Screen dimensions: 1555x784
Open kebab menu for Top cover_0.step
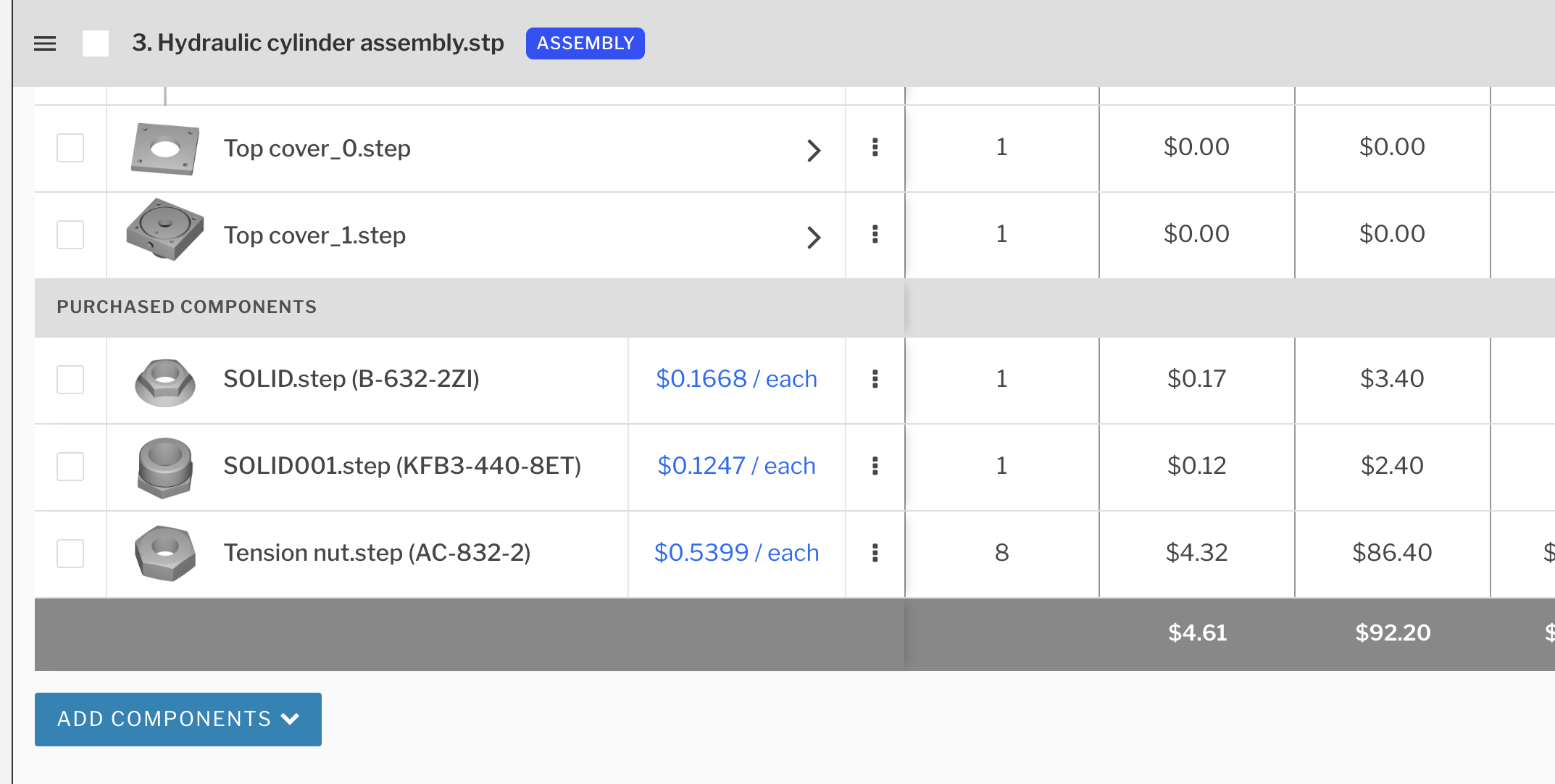[875, 148]
